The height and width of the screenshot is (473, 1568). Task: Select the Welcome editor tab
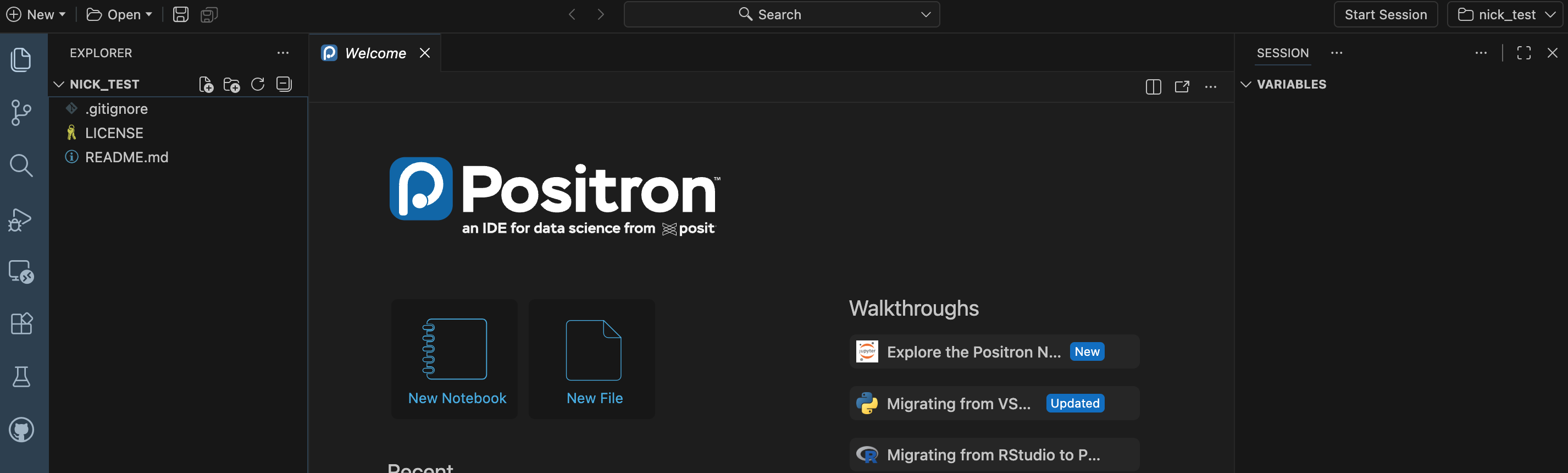pyautogui.click(x=375, y=53)
